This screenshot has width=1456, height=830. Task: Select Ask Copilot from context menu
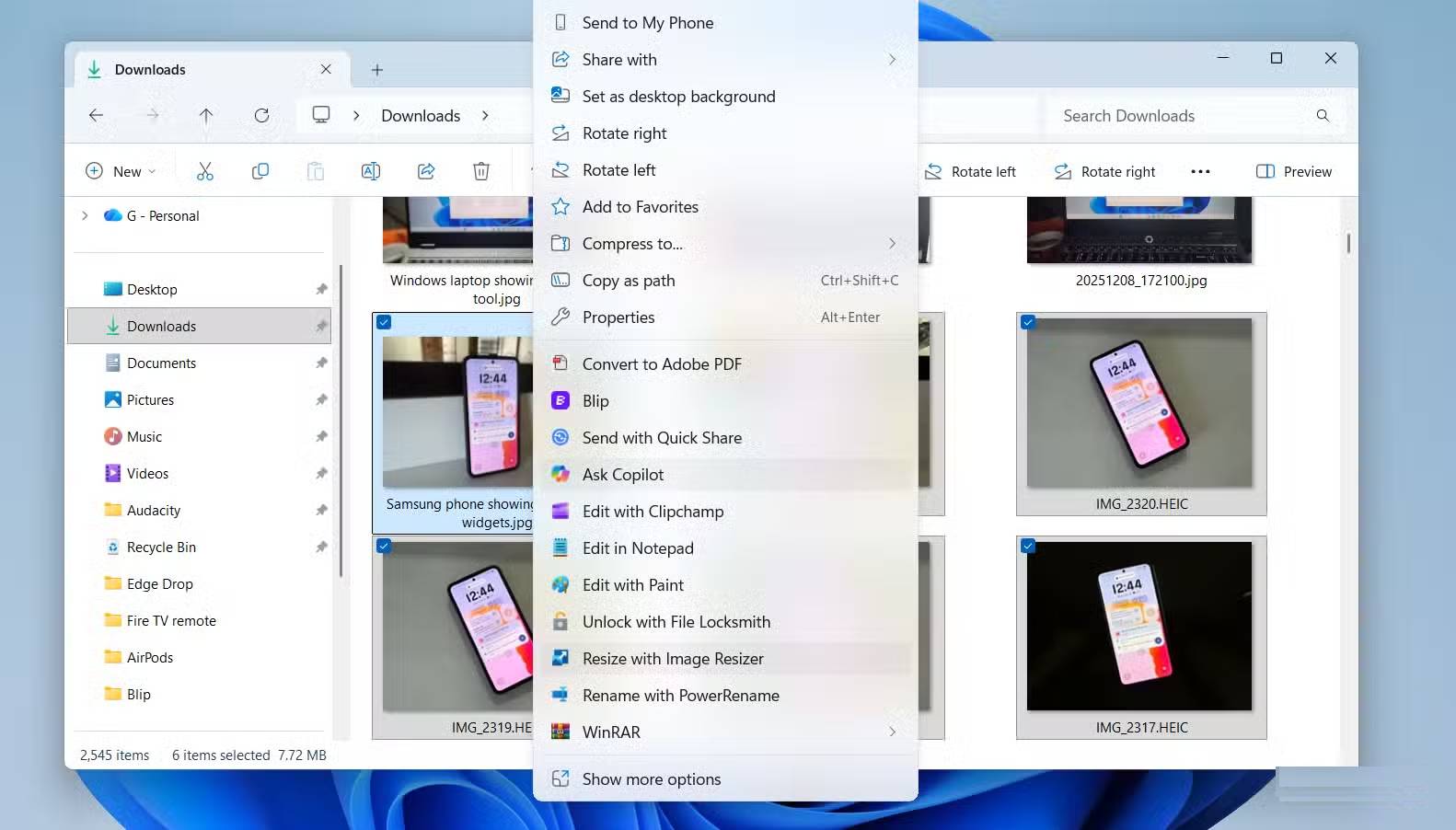point(623,475)
